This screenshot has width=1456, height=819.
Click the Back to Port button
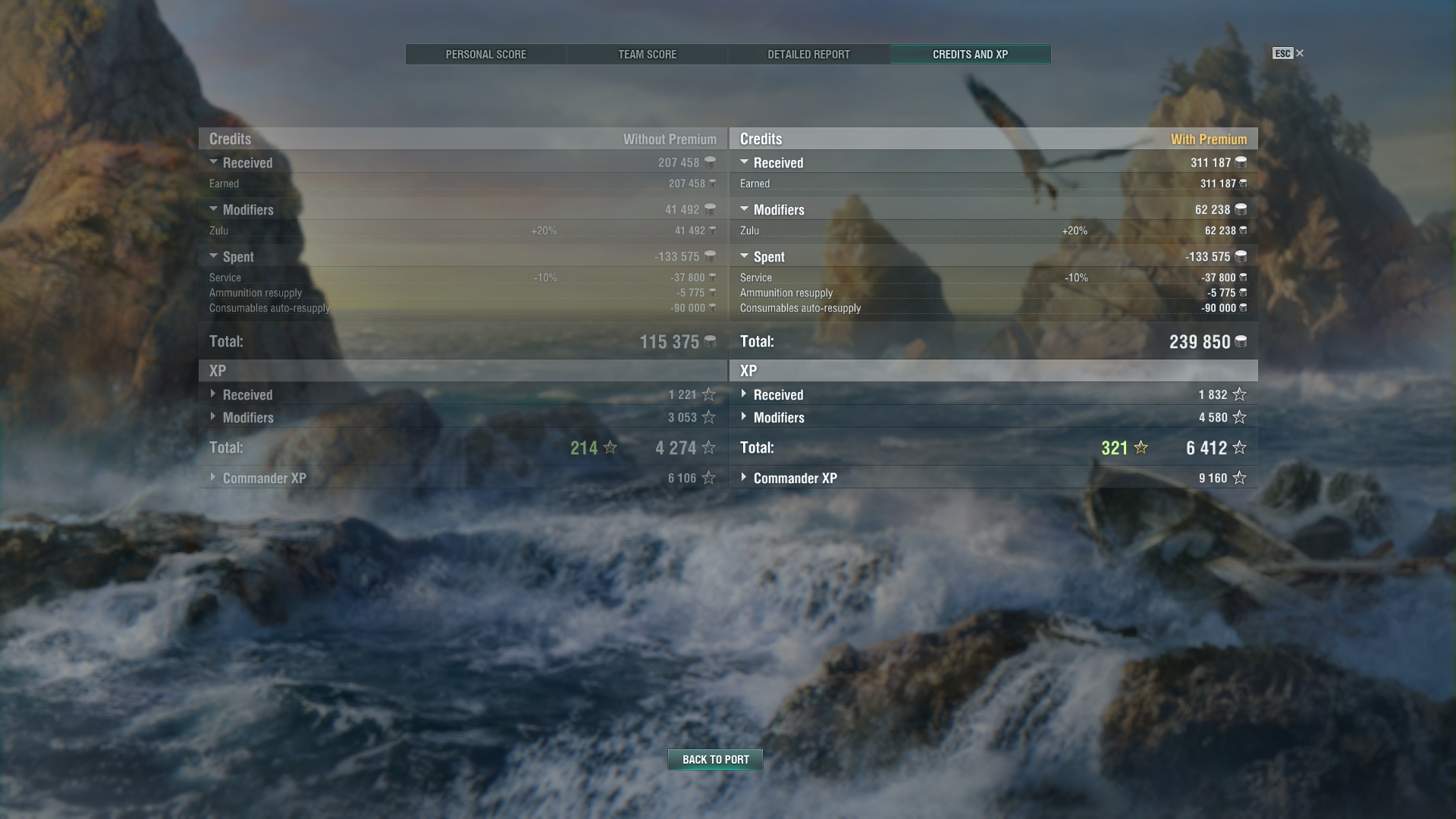pos(715,759)
